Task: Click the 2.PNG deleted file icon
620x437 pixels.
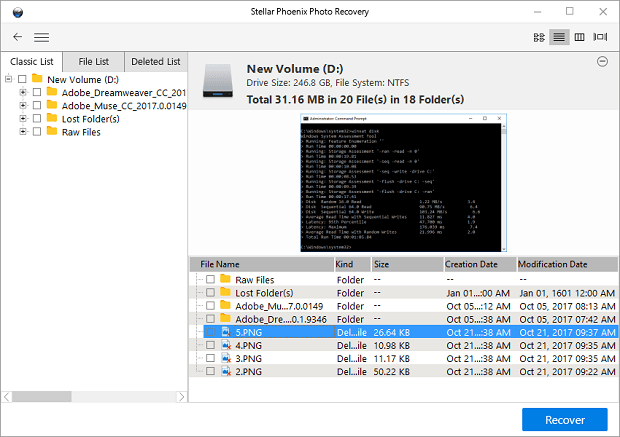Action: [226, 371]
